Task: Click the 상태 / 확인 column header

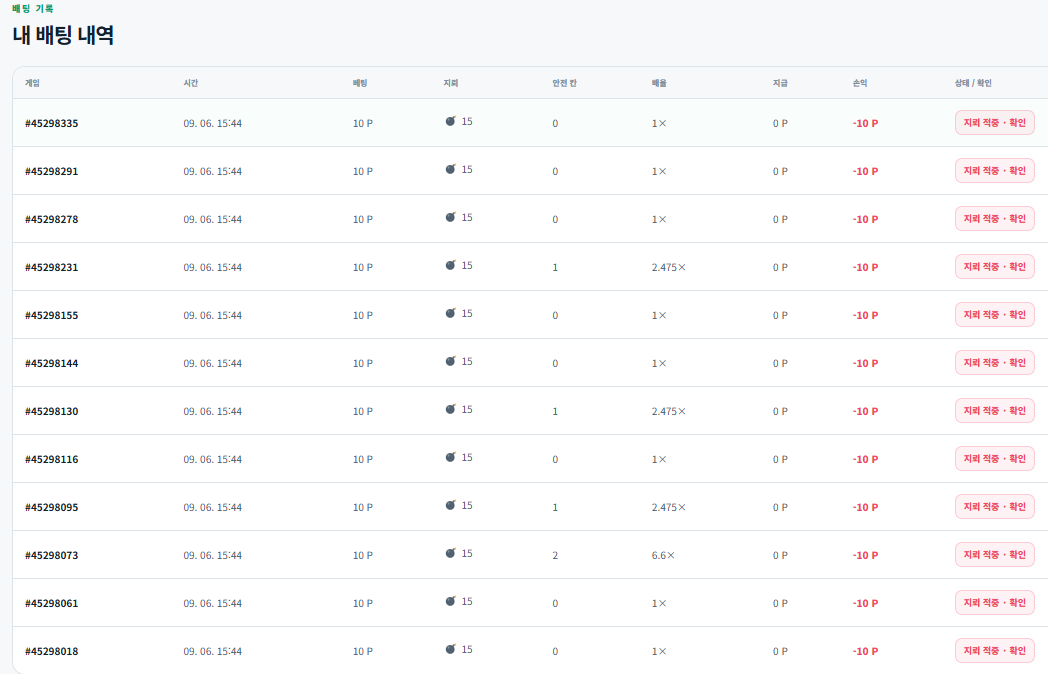Action: (973, 83)
